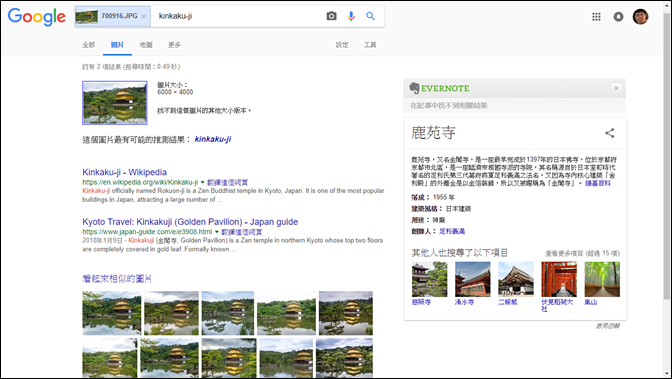Screen dimensions: 672x379
Task: Open 設定 settings menu
Action: point(342,45)
